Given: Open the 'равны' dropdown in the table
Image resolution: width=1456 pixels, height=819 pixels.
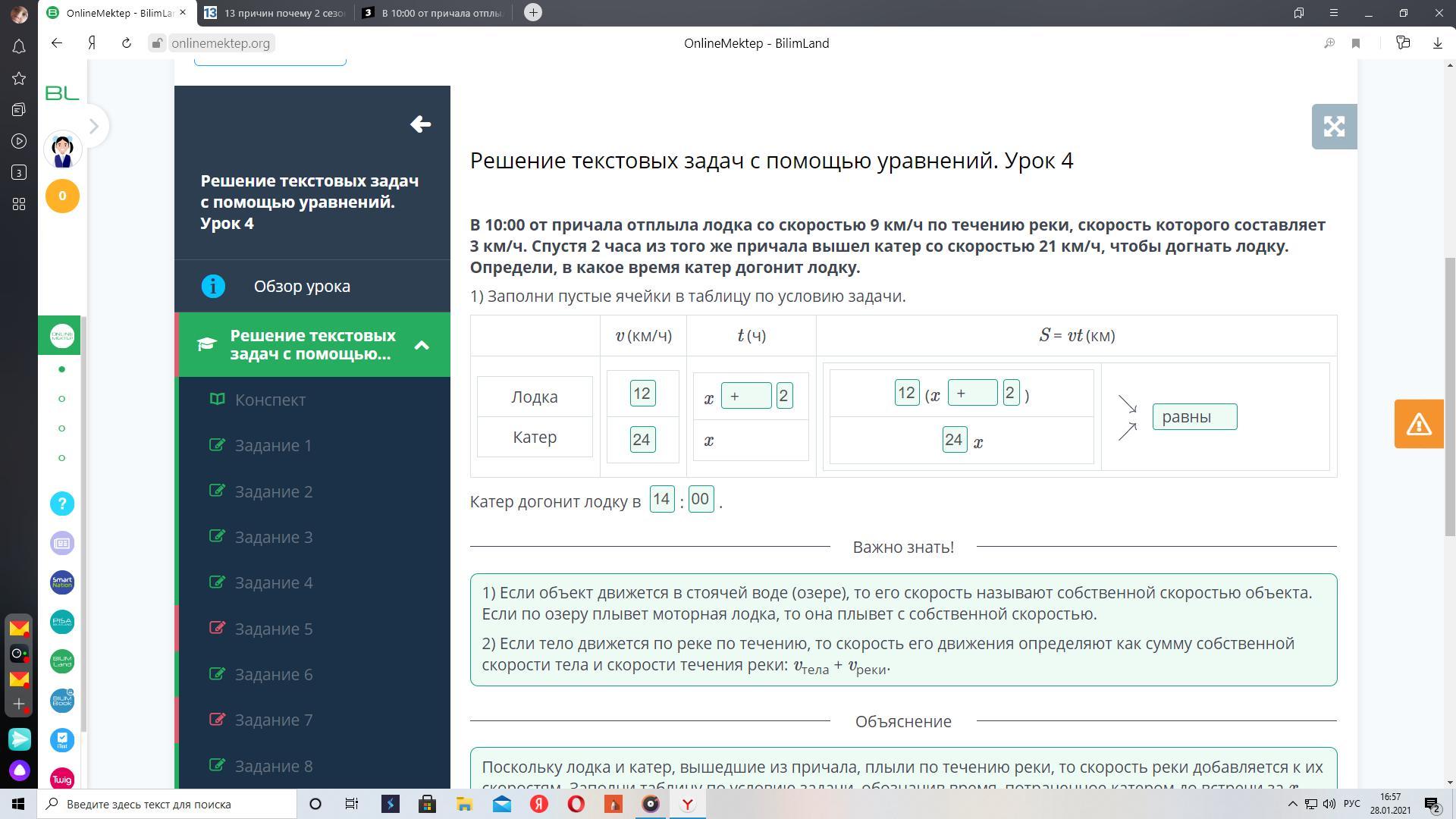Looking at the screenshot, I should coord(1194,416).
